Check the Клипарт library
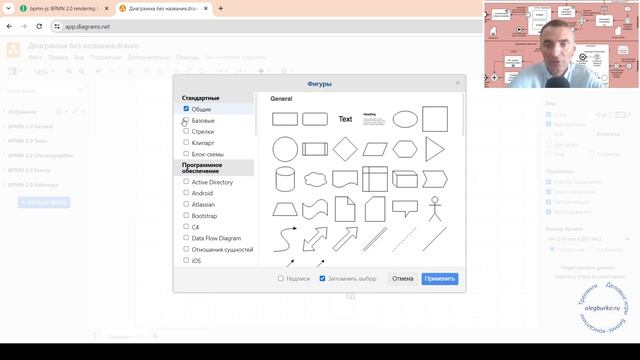Viewport: 640px width, 360px height. (186, 142)
